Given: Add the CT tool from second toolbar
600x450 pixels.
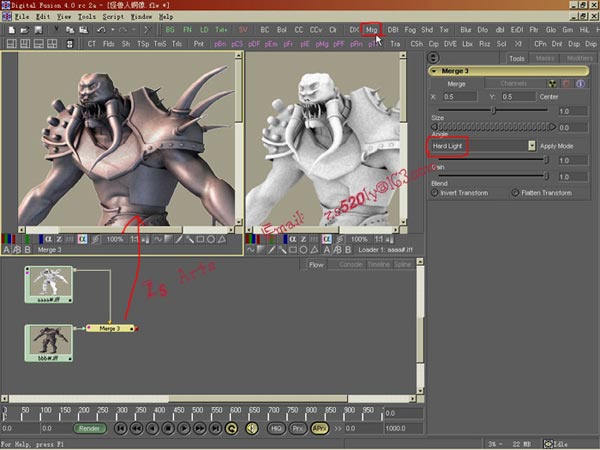Looking at the screenshot, I should pos(91,44).
